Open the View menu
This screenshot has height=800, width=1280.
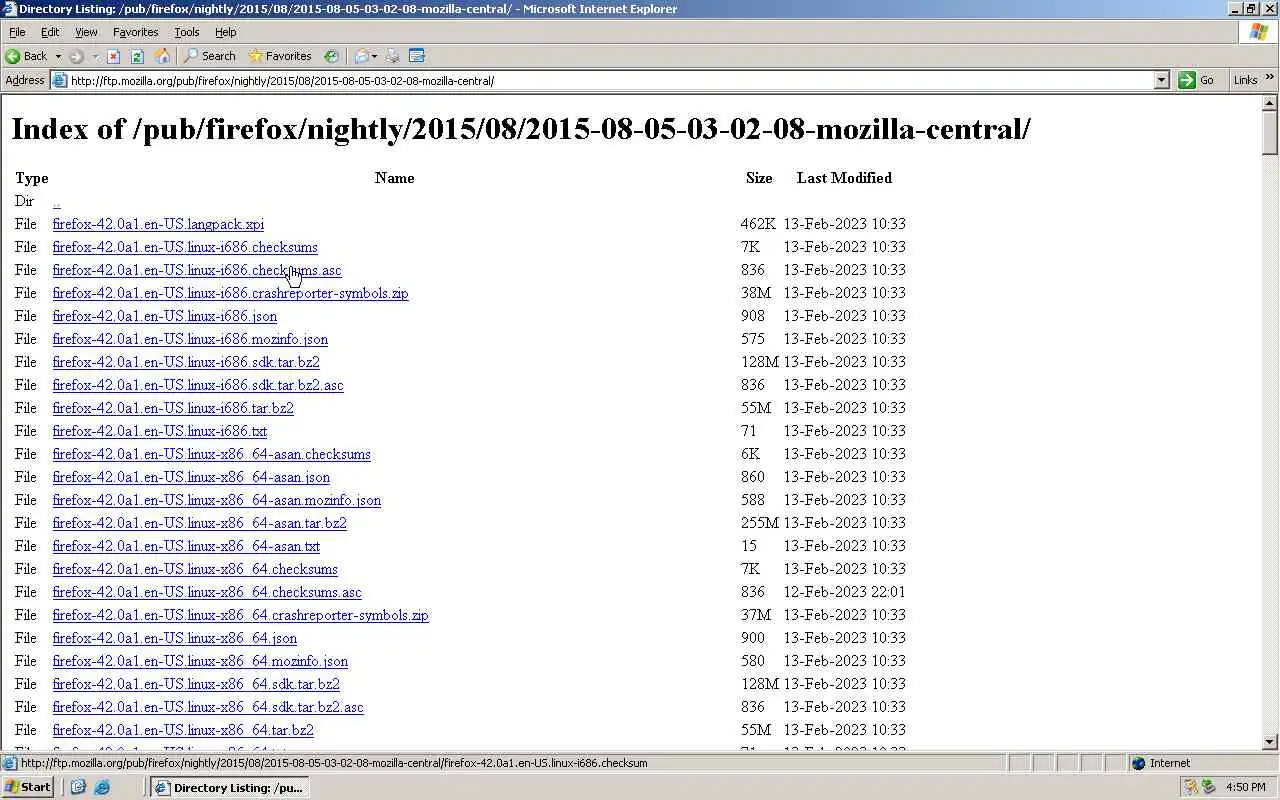pos(86,32)
